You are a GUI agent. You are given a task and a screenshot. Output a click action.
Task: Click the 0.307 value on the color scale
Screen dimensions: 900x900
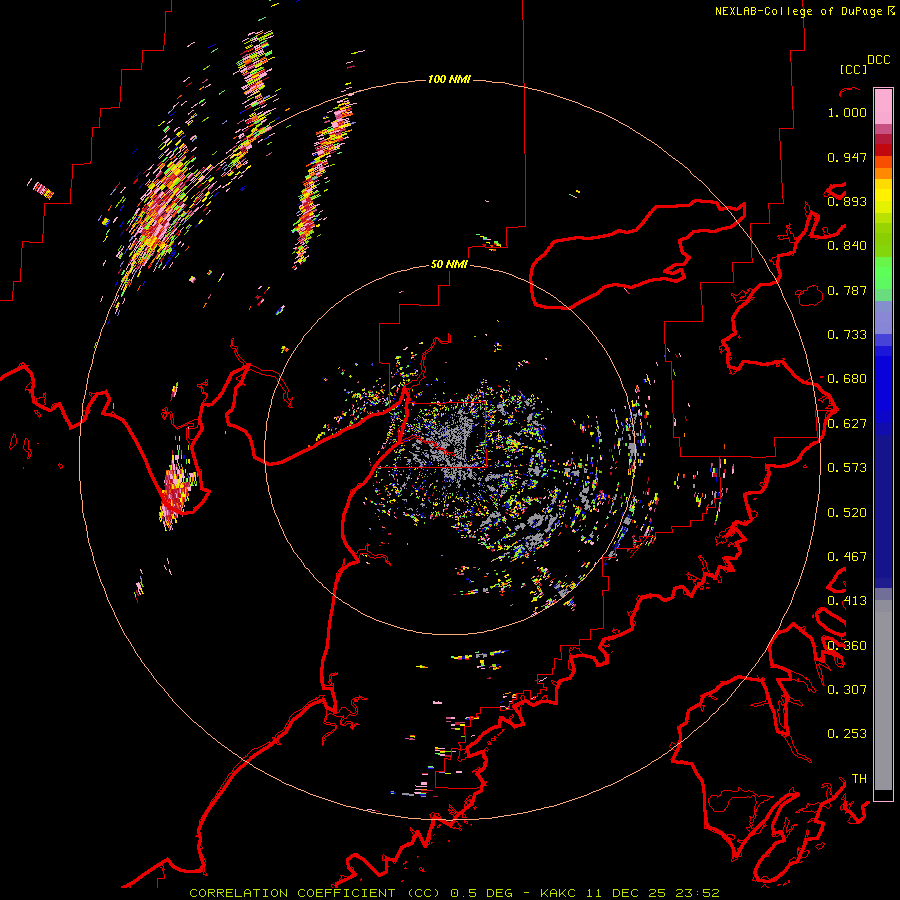pyautogui.click(x=847, y=689)
